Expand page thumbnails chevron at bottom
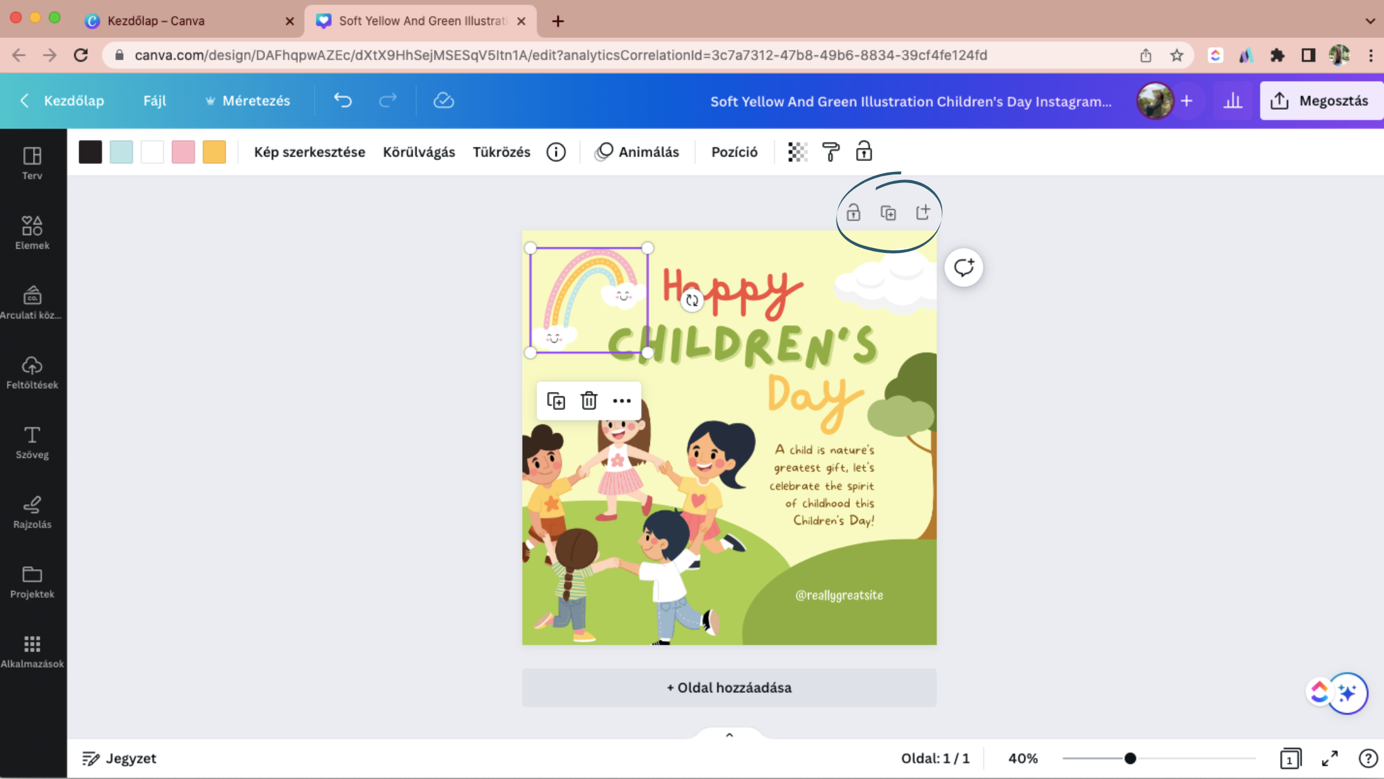 pos(729,735)
